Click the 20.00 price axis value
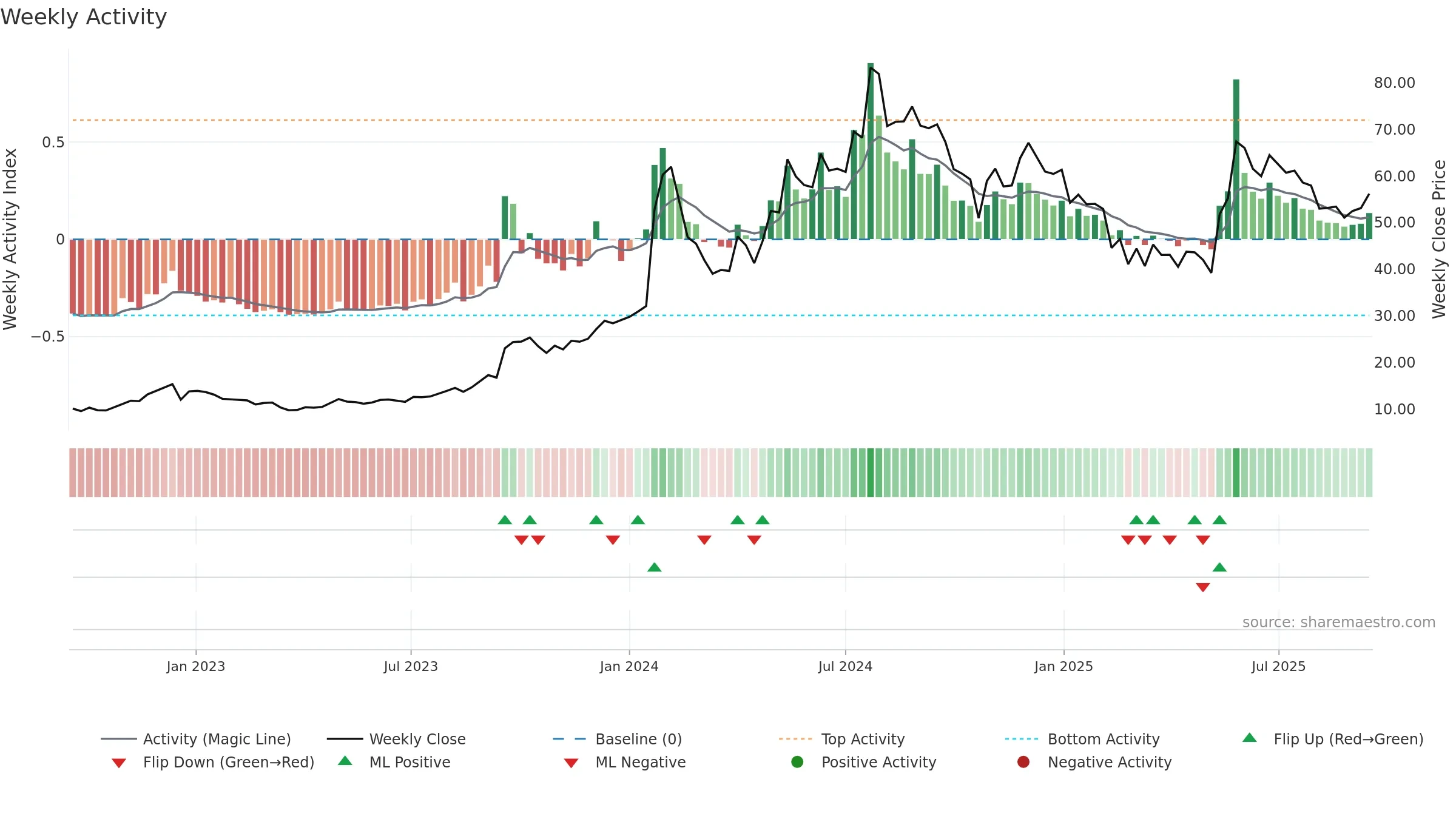The width and height of the screenshot is (1456, 819). click(1395, 362)
